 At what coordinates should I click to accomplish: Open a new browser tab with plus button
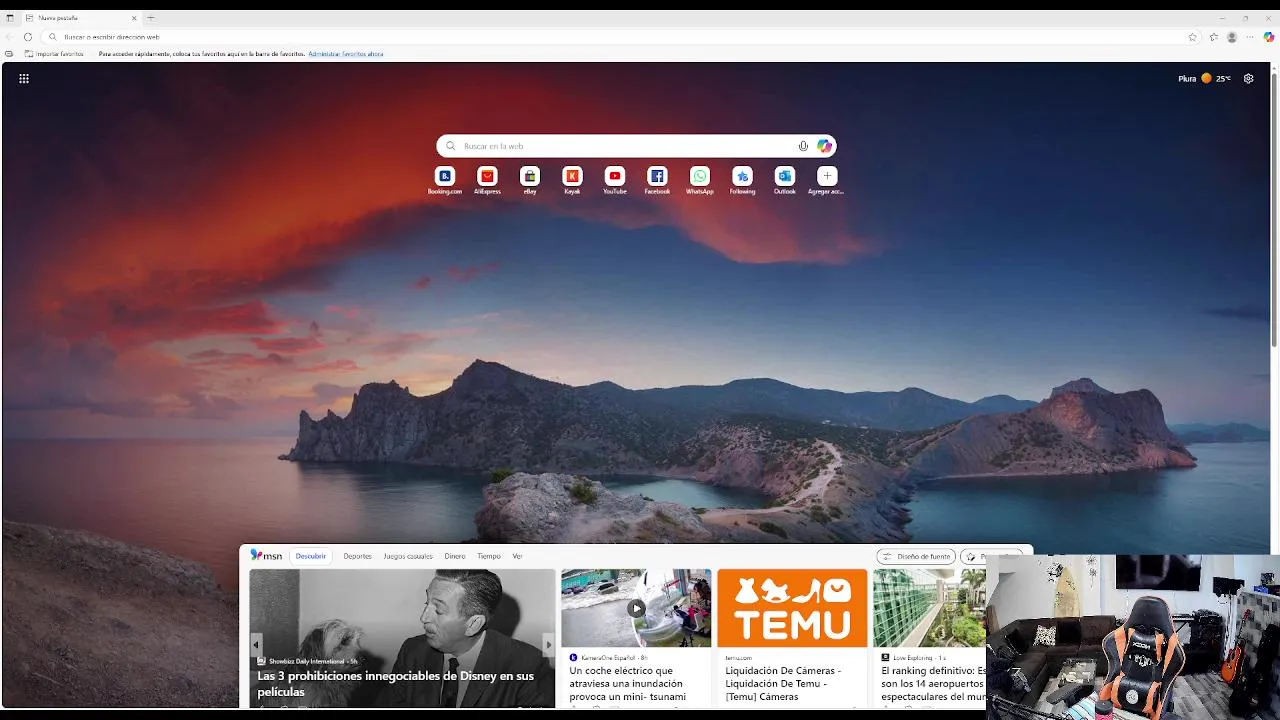point(151,18)
